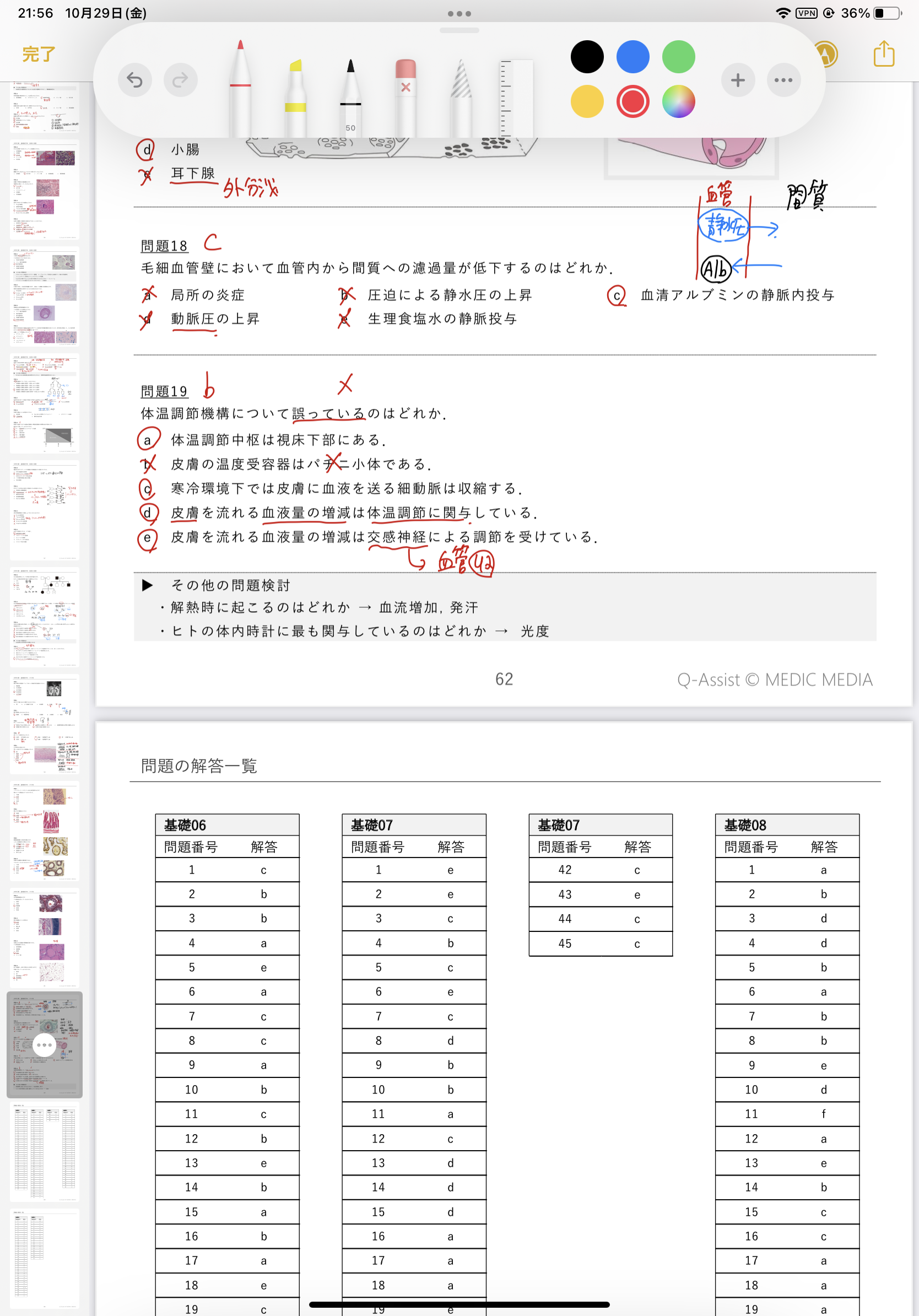Open the four-column answer table page thumbnail
The width and height of the screenshot is (919, 1316).
click(x=44, y=1152)
